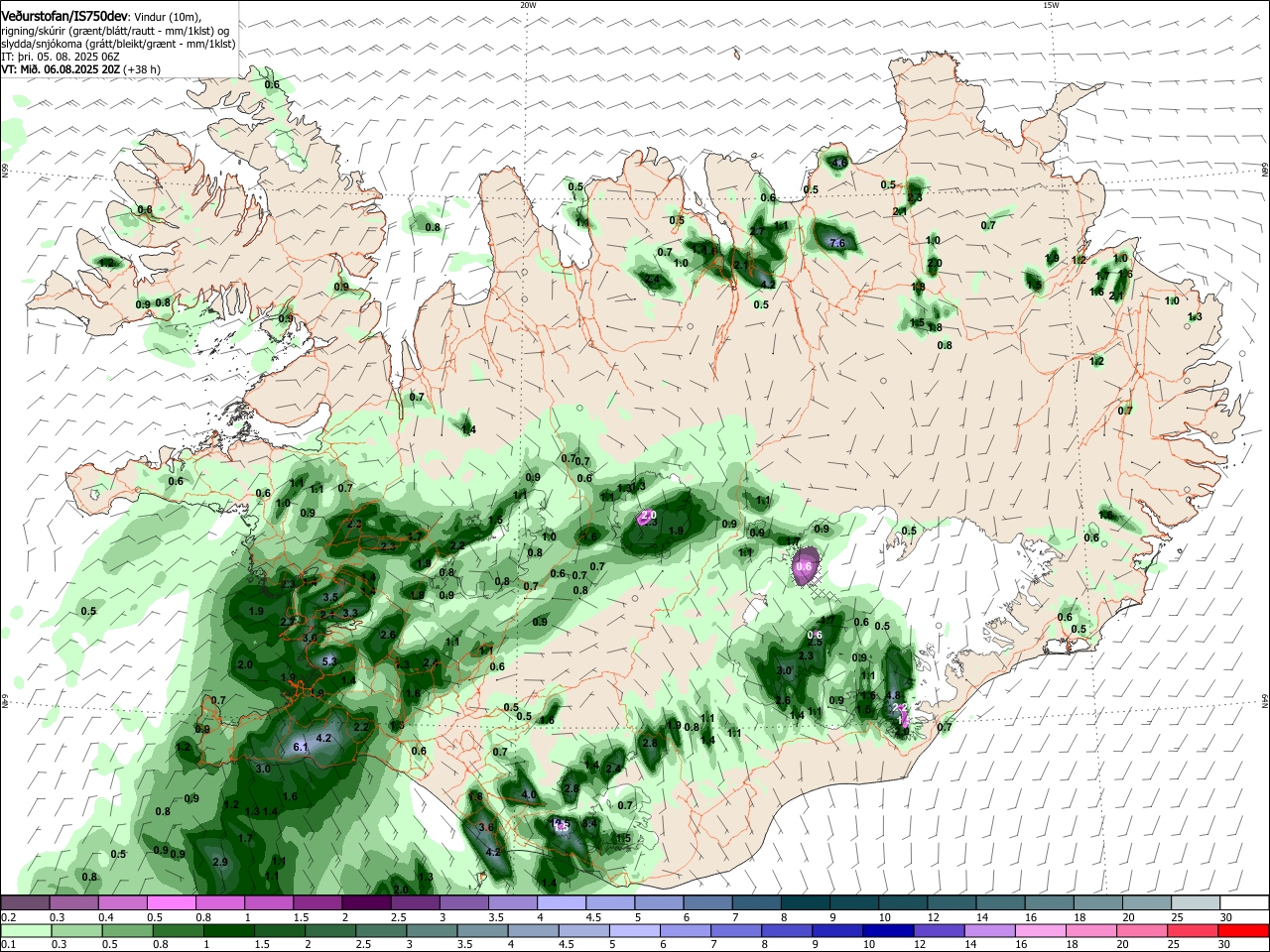Click the dusky mauve 0.2–0.3 snow legend swatch
The height and width of the screenshot is (952, 1270).
(x=25, y=903)
